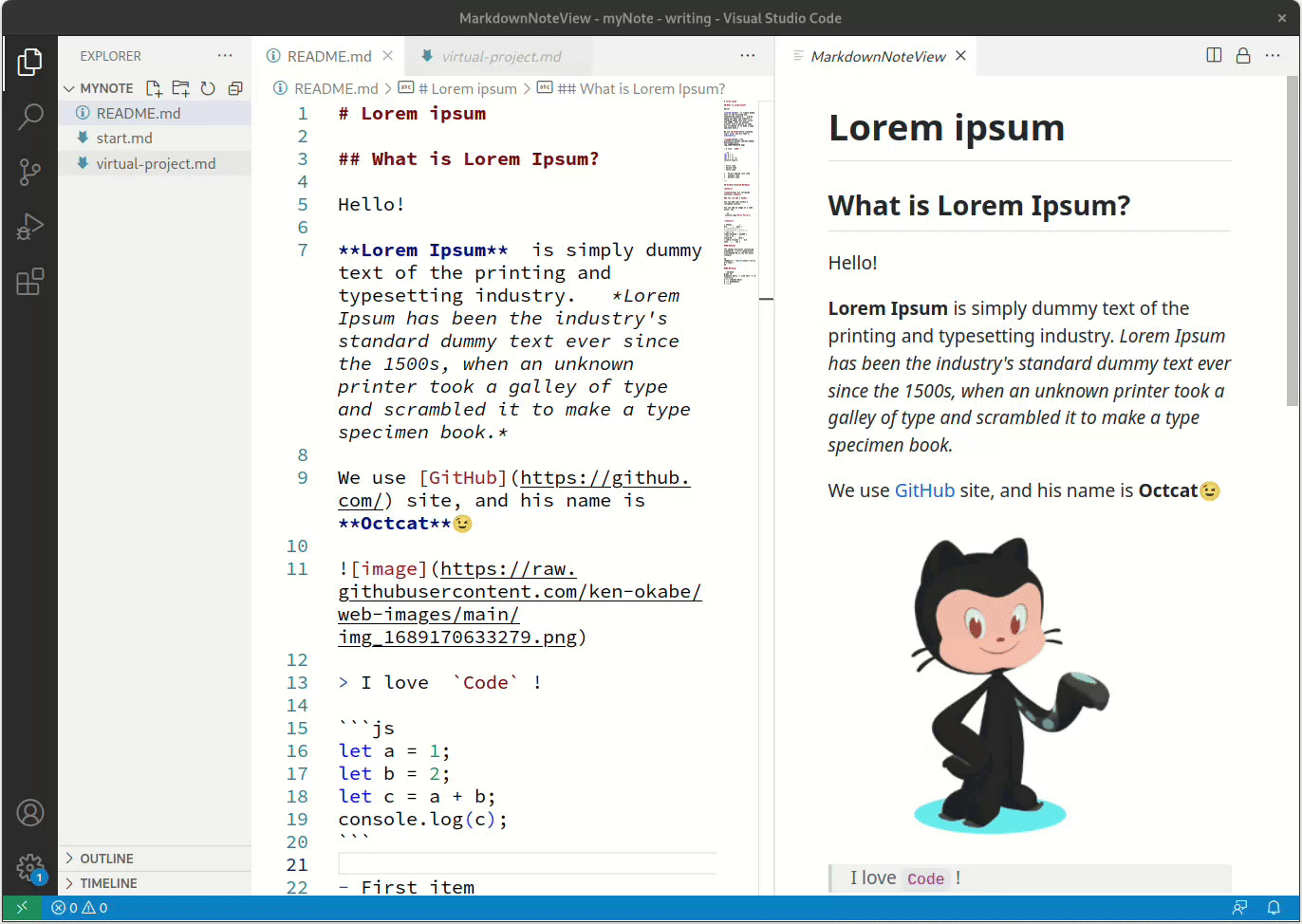Open virtual-project.md in the file tree
Screen dimensions: 1302x924
tap(155, 163)
